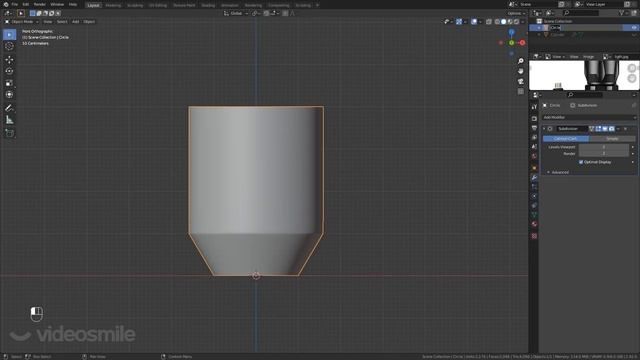Toggle Subdivision modifier edit mode display
Screen dimensions: 640x360
pos(598,129)
